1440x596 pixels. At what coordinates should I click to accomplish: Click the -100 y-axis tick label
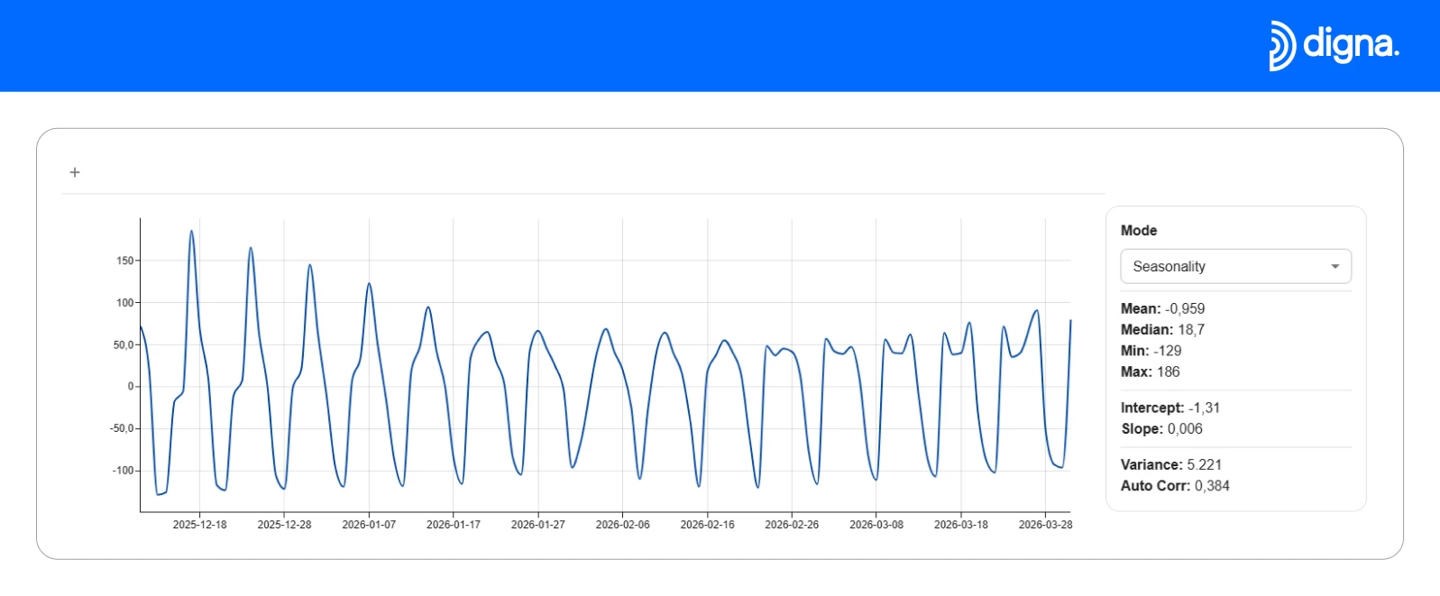click(x=123, y=470)
